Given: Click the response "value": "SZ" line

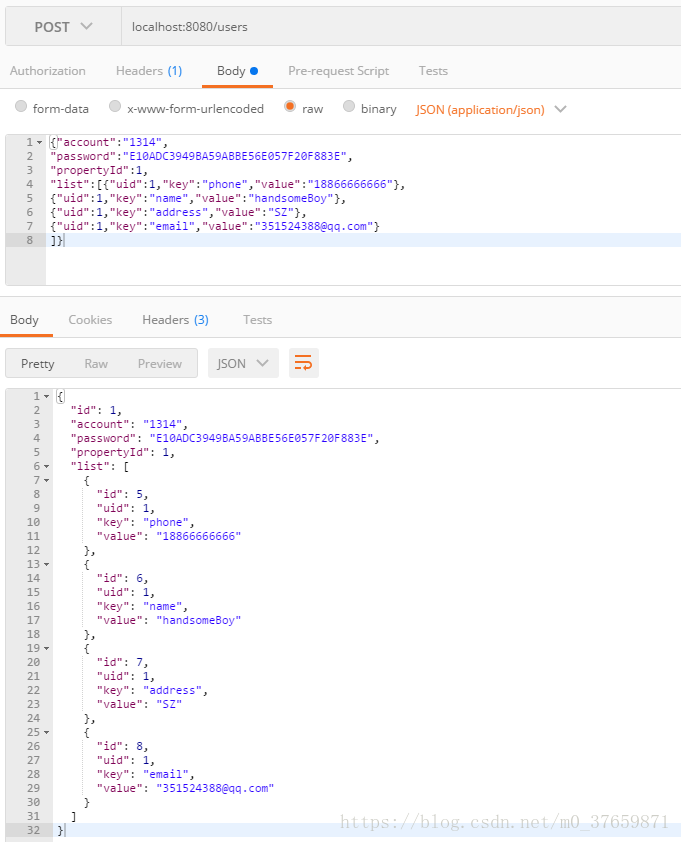Looking at the screenshot, I should pyautogui.click(x=139, y=704).
